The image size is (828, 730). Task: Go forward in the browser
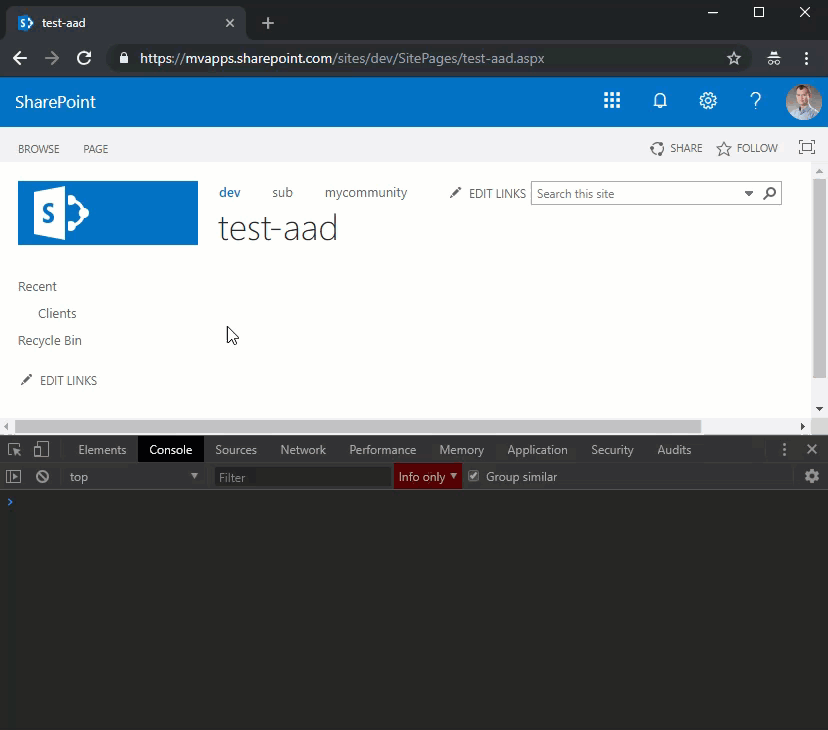52,58
